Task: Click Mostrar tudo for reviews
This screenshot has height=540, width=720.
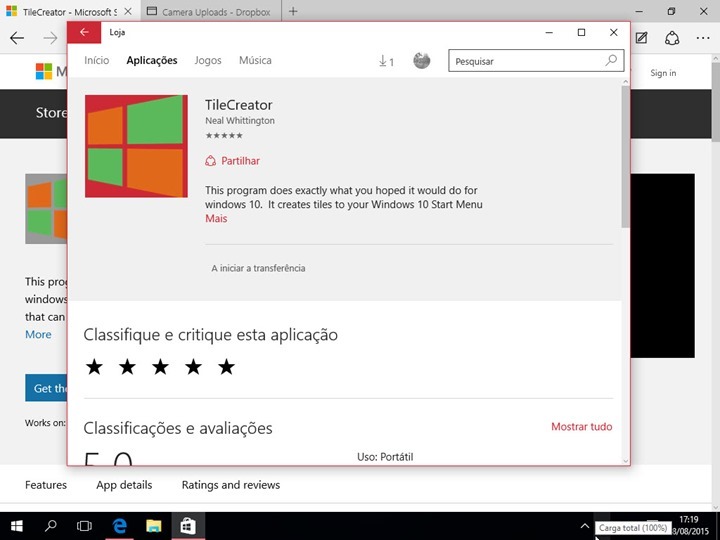Action: click(x=581, y=427)
